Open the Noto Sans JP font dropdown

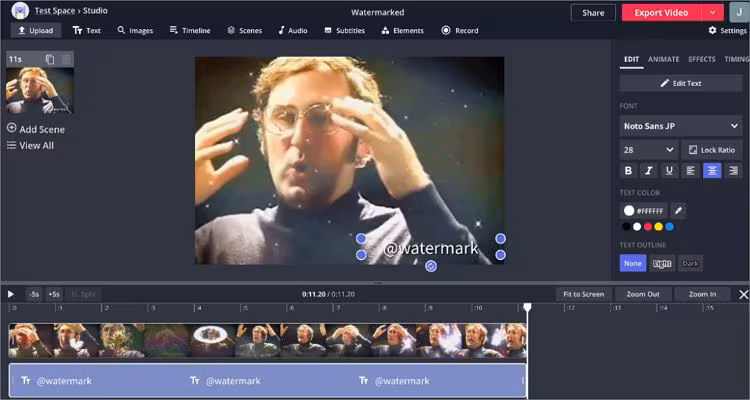(x=681, y=126)
